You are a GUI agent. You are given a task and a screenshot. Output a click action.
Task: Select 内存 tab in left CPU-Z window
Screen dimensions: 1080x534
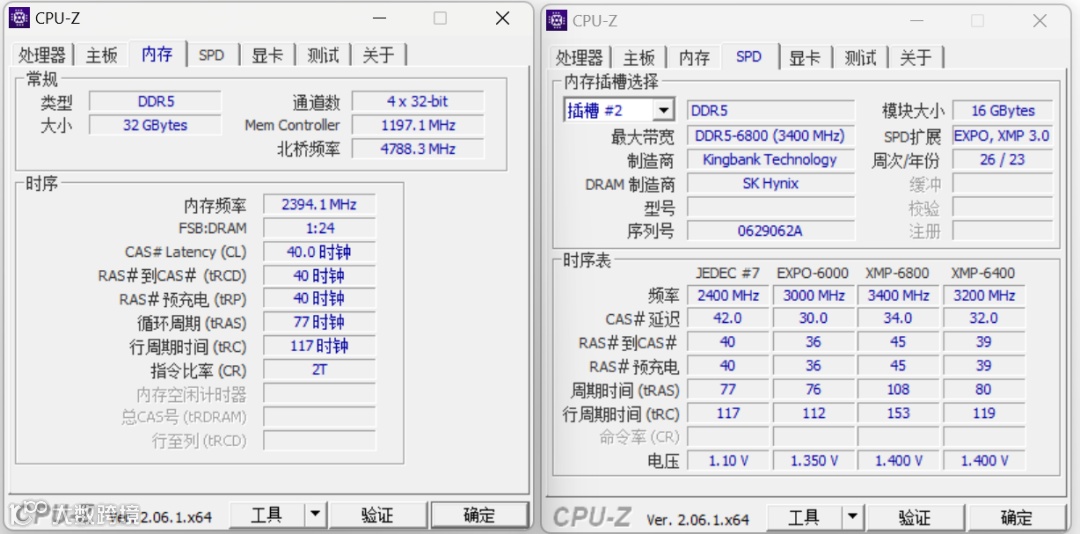(157, 54)
